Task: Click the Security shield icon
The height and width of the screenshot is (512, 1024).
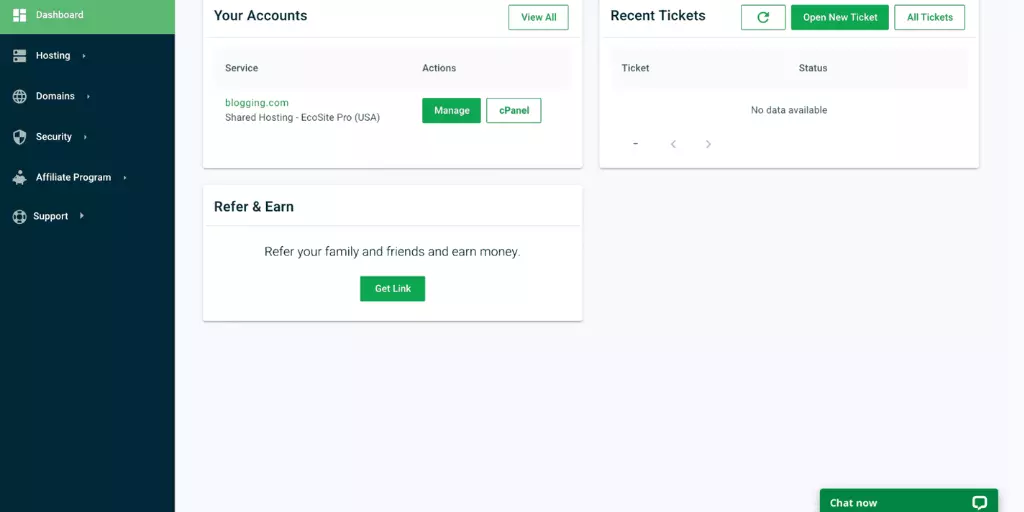Action: point(20,136)
